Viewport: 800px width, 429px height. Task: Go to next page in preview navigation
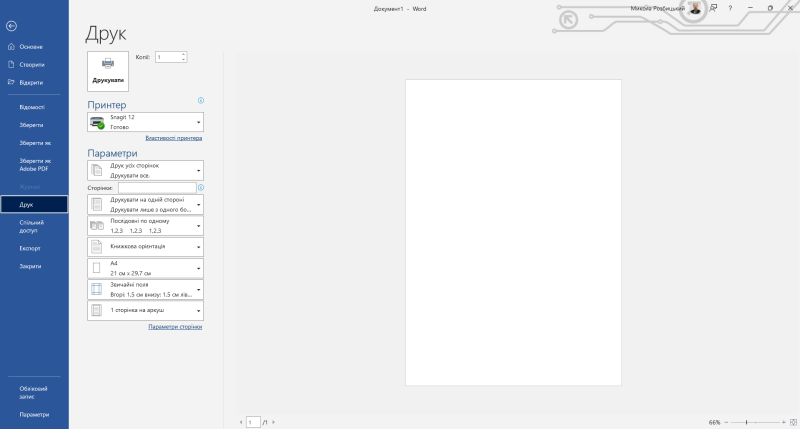274,423
